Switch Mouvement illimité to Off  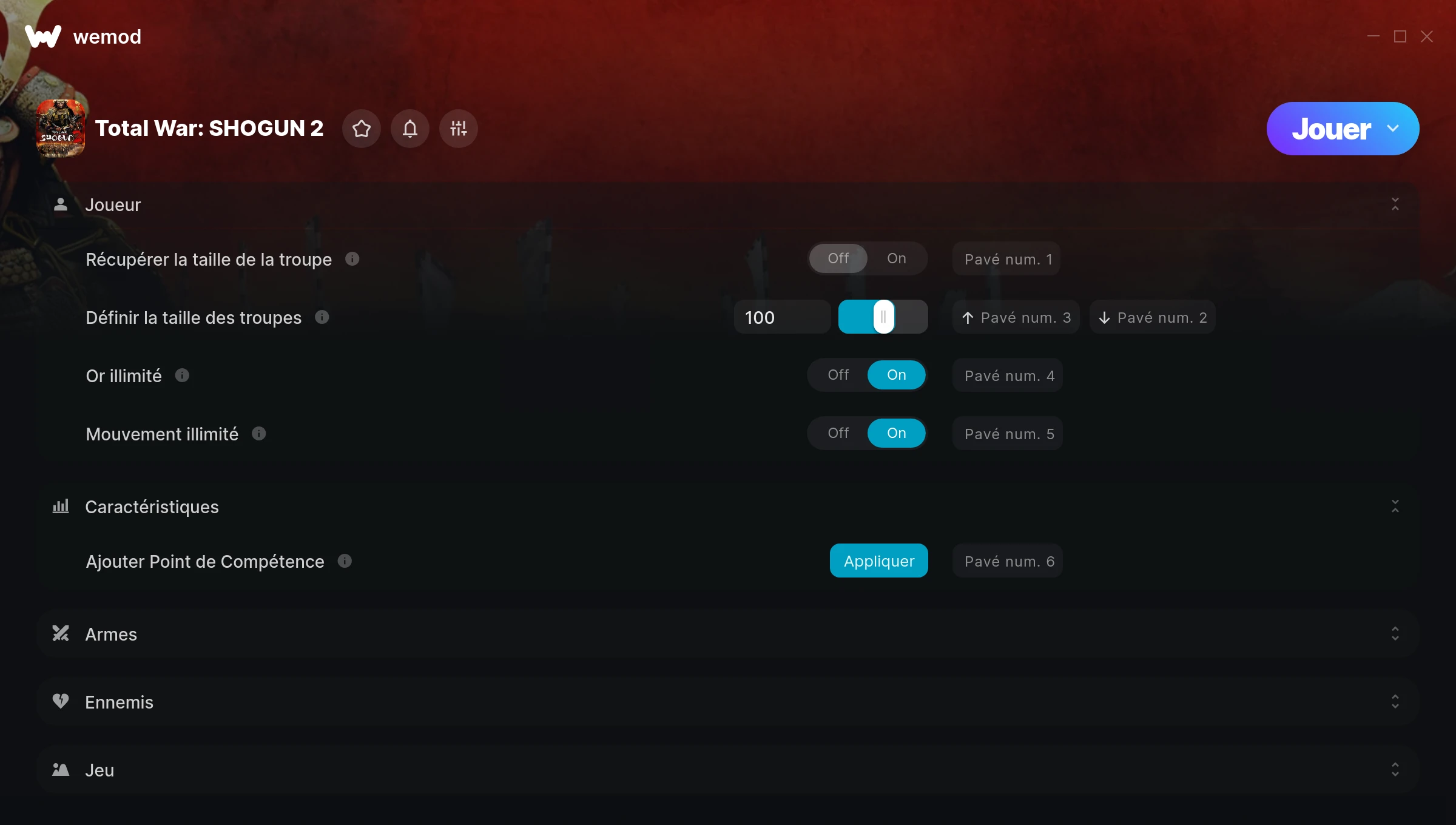pyautogui.click(x=838, y=433)
